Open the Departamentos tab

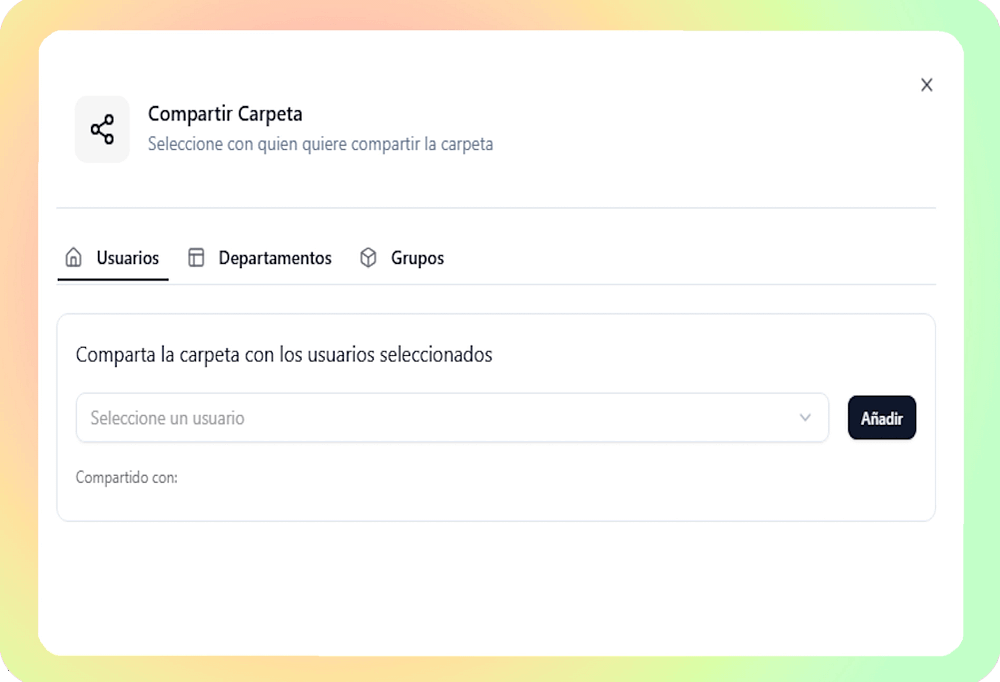275,258
